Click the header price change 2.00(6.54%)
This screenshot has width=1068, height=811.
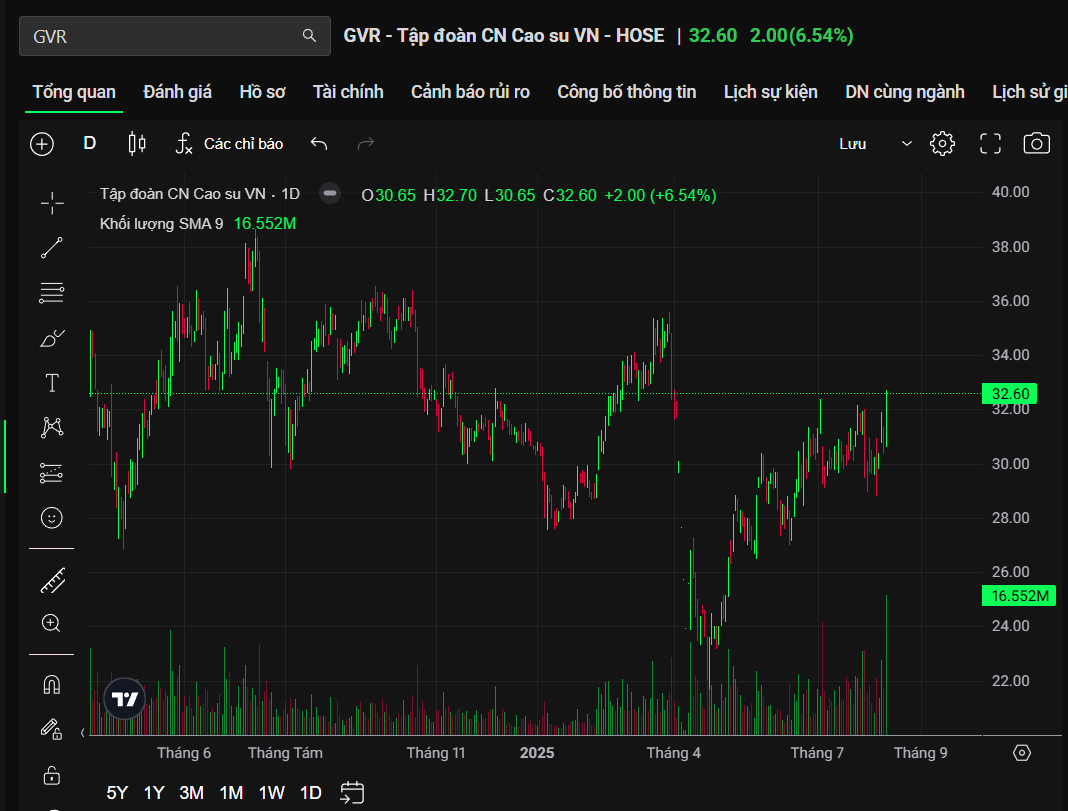coord(801,35)
